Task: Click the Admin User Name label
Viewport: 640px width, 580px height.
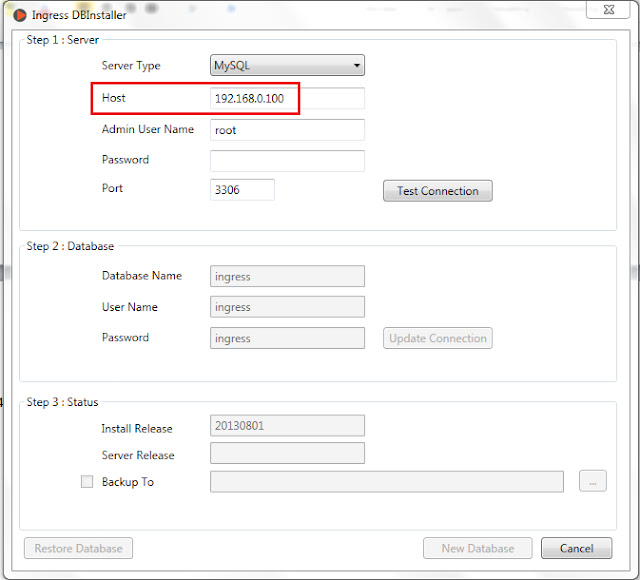Action: click(148, 129)
